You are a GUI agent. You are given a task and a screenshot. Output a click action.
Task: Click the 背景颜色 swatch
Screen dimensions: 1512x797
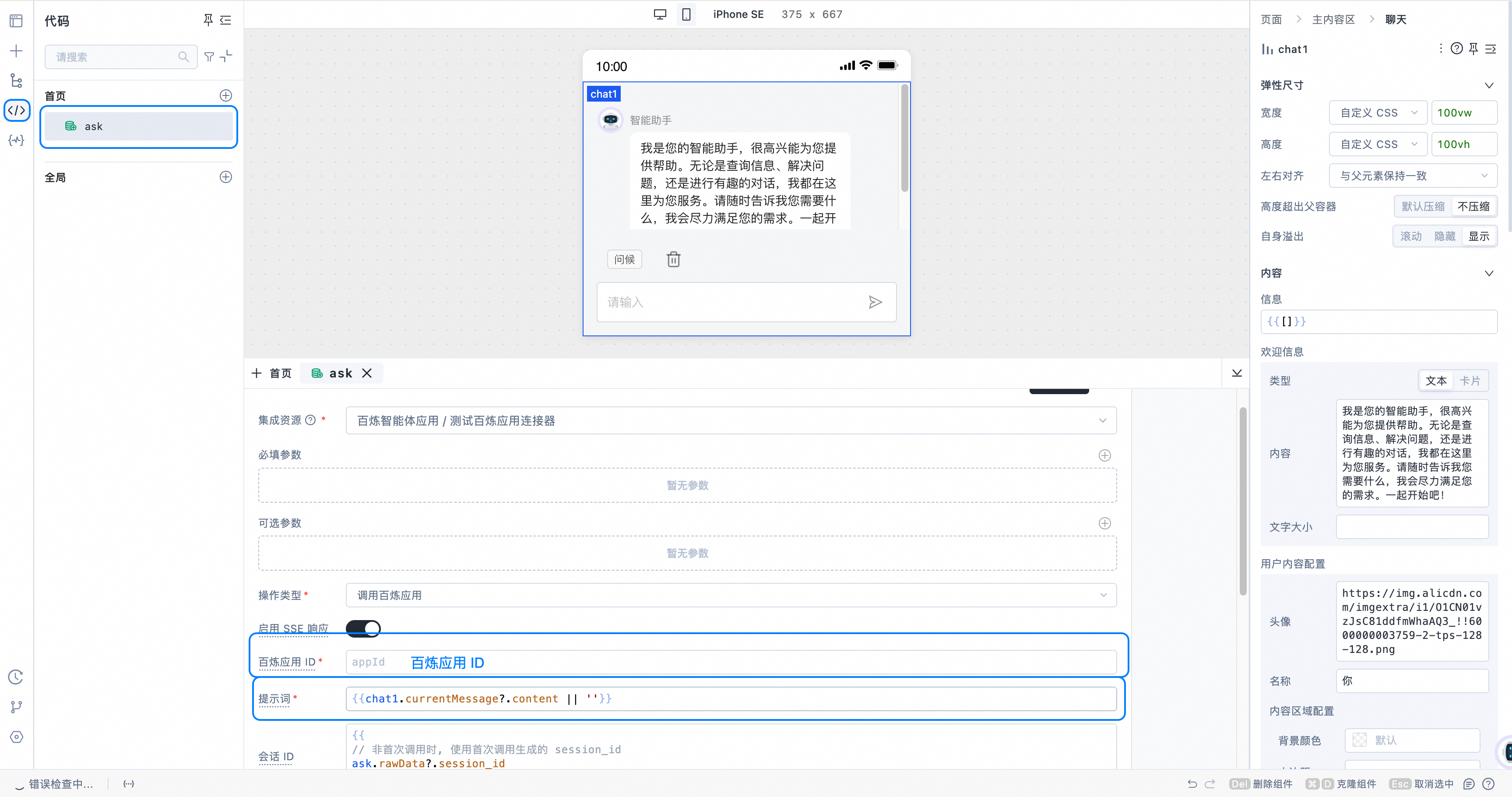(1359, 740)
